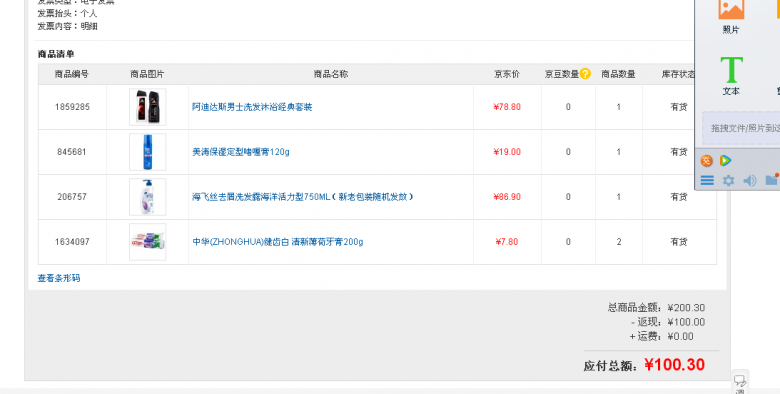Click 有货 status in the 海飞丝 row

point(679,197)
